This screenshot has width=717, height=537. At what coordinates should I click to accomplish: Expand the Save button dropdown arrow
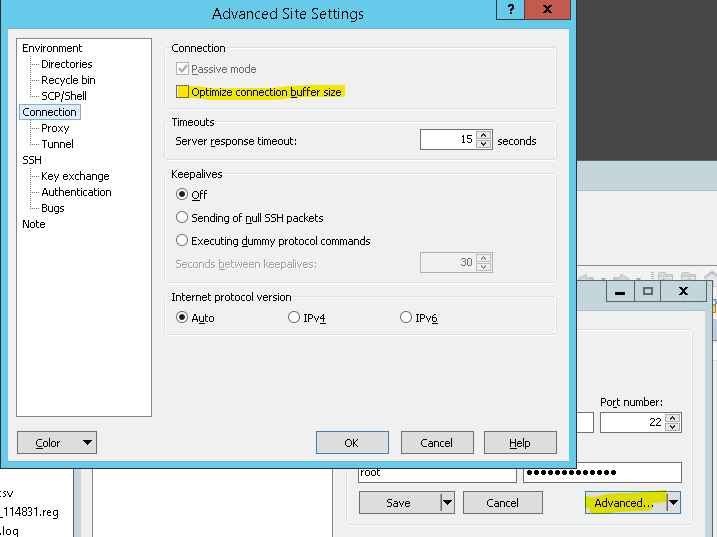447,503
